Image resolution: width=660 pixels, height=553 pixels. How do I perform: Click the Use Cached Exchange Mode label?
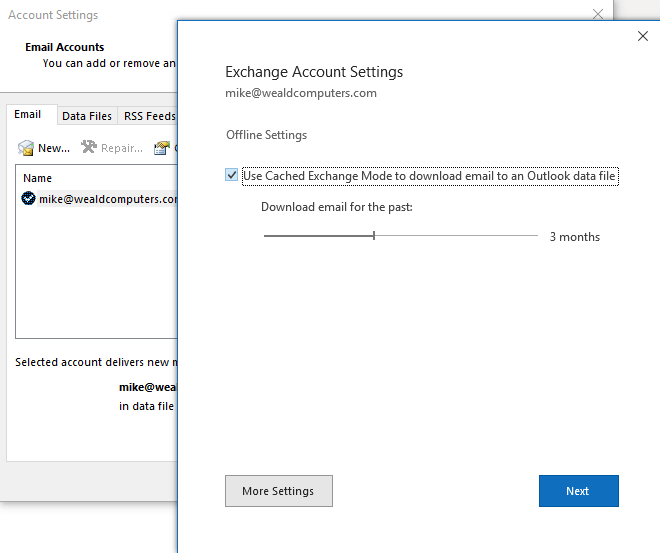tap(430, 176)
